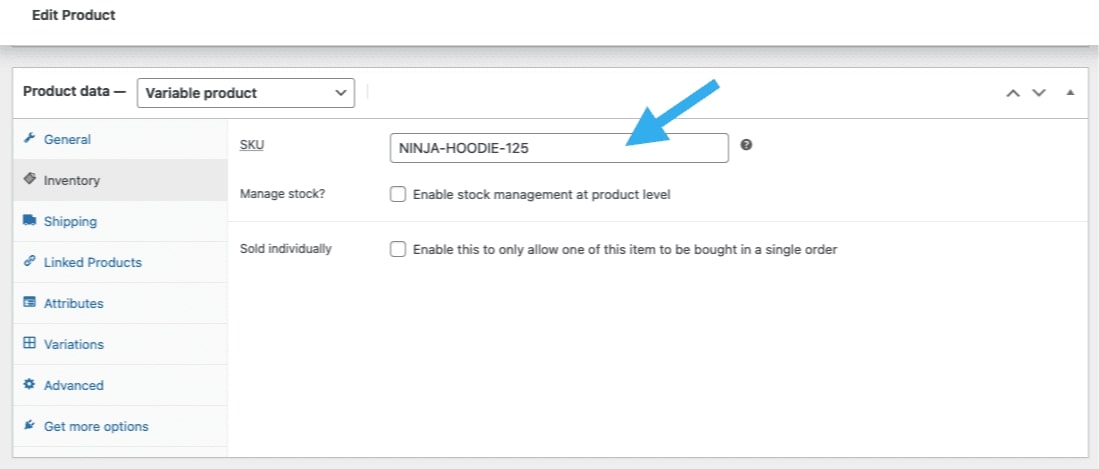Click the Get more options plug icon
This screenshot has height=469, width=1099.
point(29,425)
